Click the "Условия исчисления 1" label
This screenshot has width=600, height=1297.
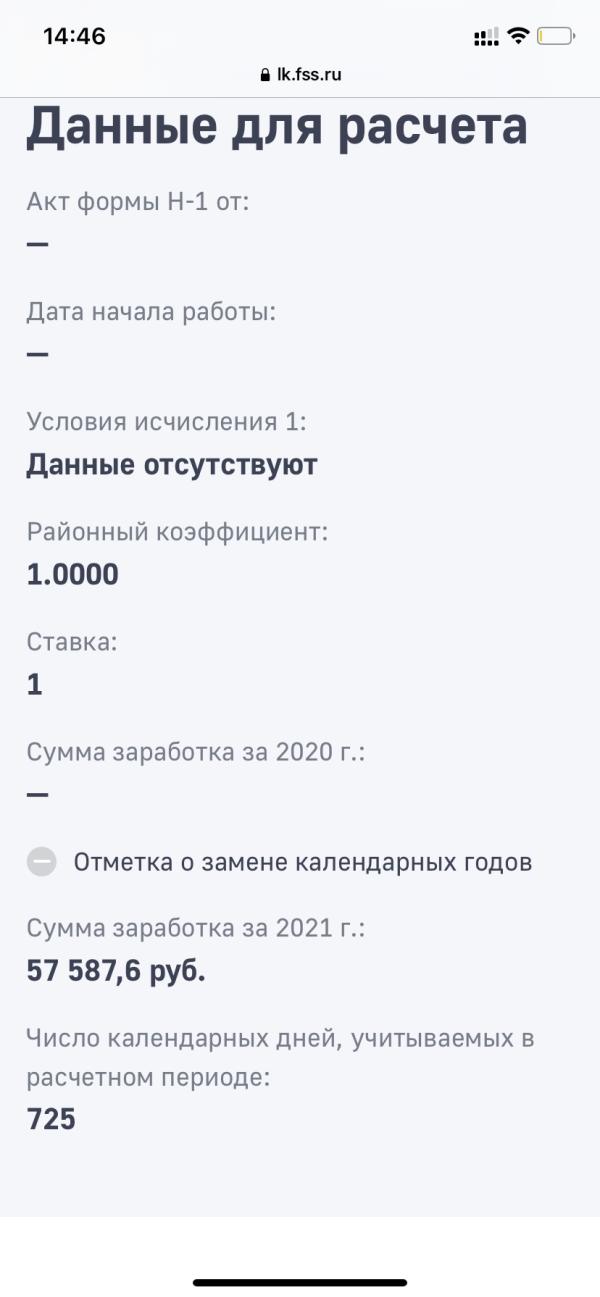pos(166,421)
